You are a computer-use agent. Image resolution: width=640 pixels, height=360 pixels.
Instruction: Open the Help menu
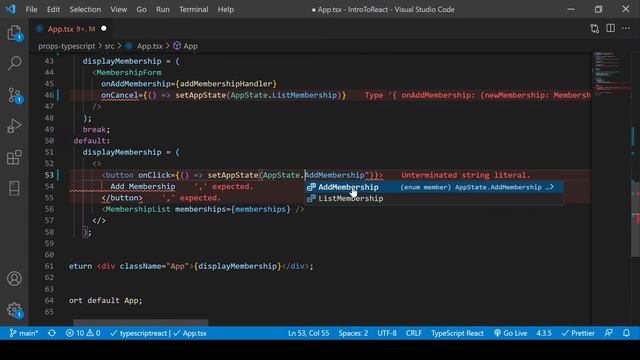click(x=226, y=9)
